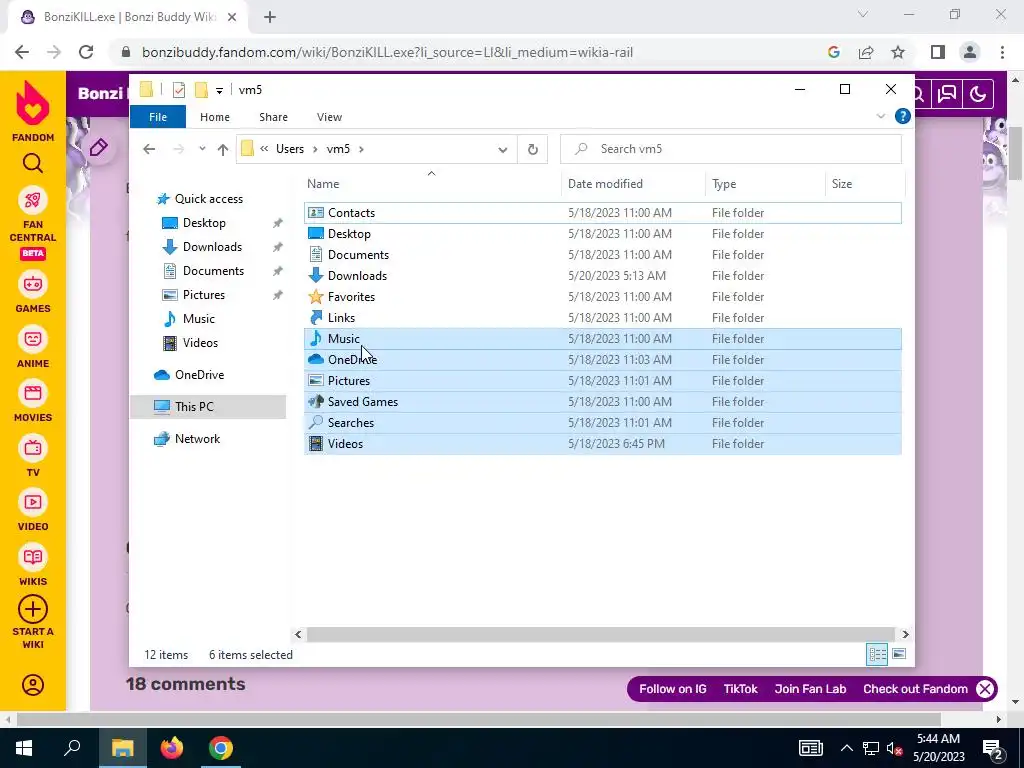Open the Home ribbon tab

pos(215,117)
